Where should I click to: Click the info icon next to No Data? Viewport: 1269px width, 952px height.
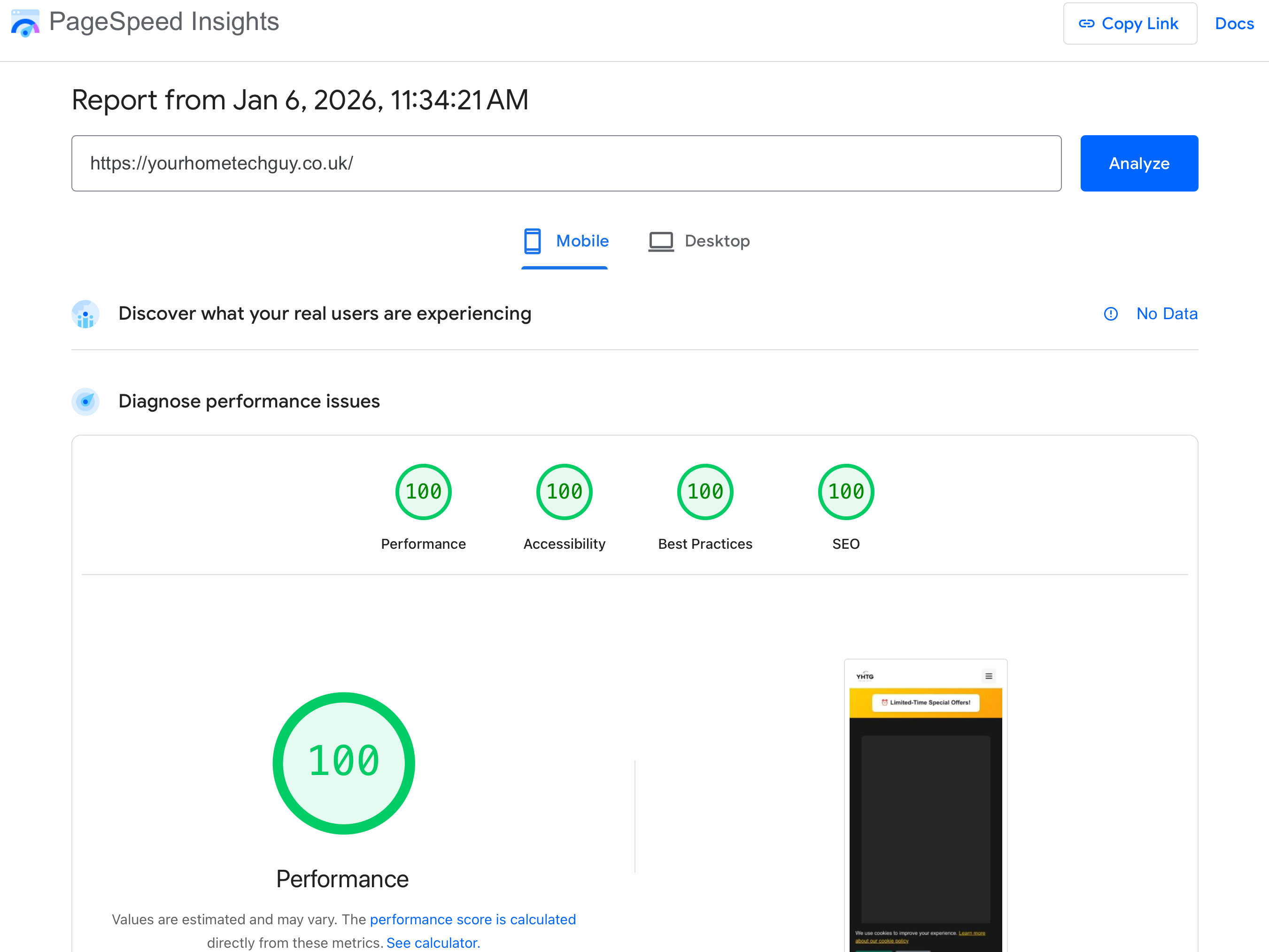pos(1111,314)
